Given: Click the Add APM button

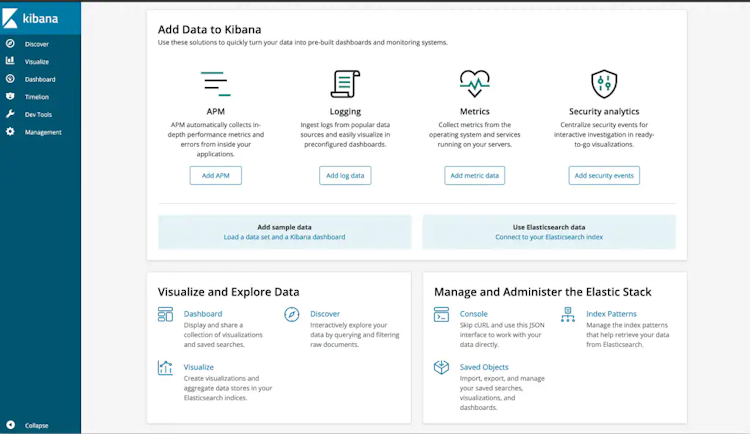Looking at the screenshot, I should (x=215, y=176).
